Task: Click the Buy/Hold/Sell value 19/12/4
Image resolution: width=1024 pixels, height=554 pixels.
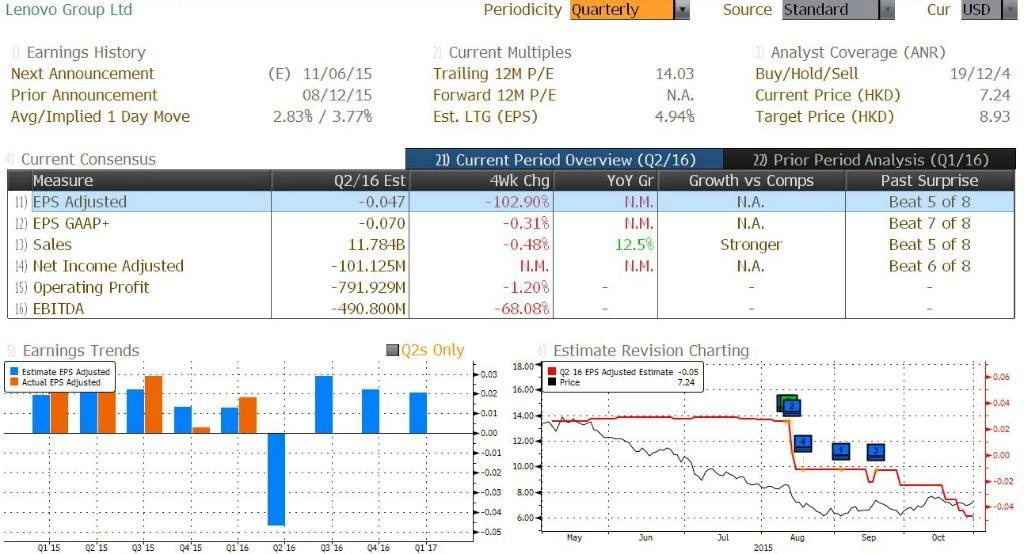Action: pyautogui.click(x=980, y=74)
